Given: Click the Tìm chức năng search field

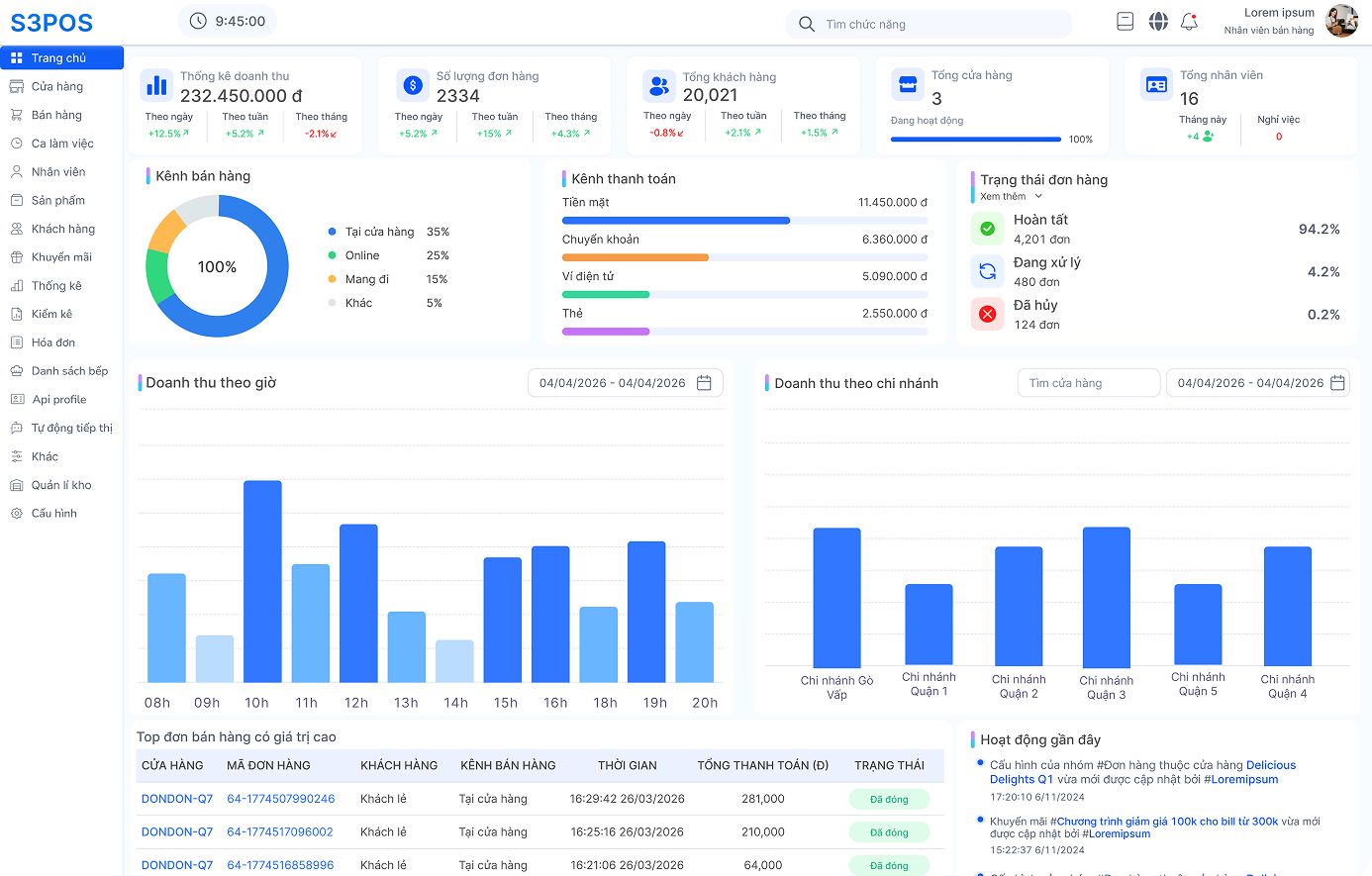Looking at the screenshot, I should tap(930, 24).
